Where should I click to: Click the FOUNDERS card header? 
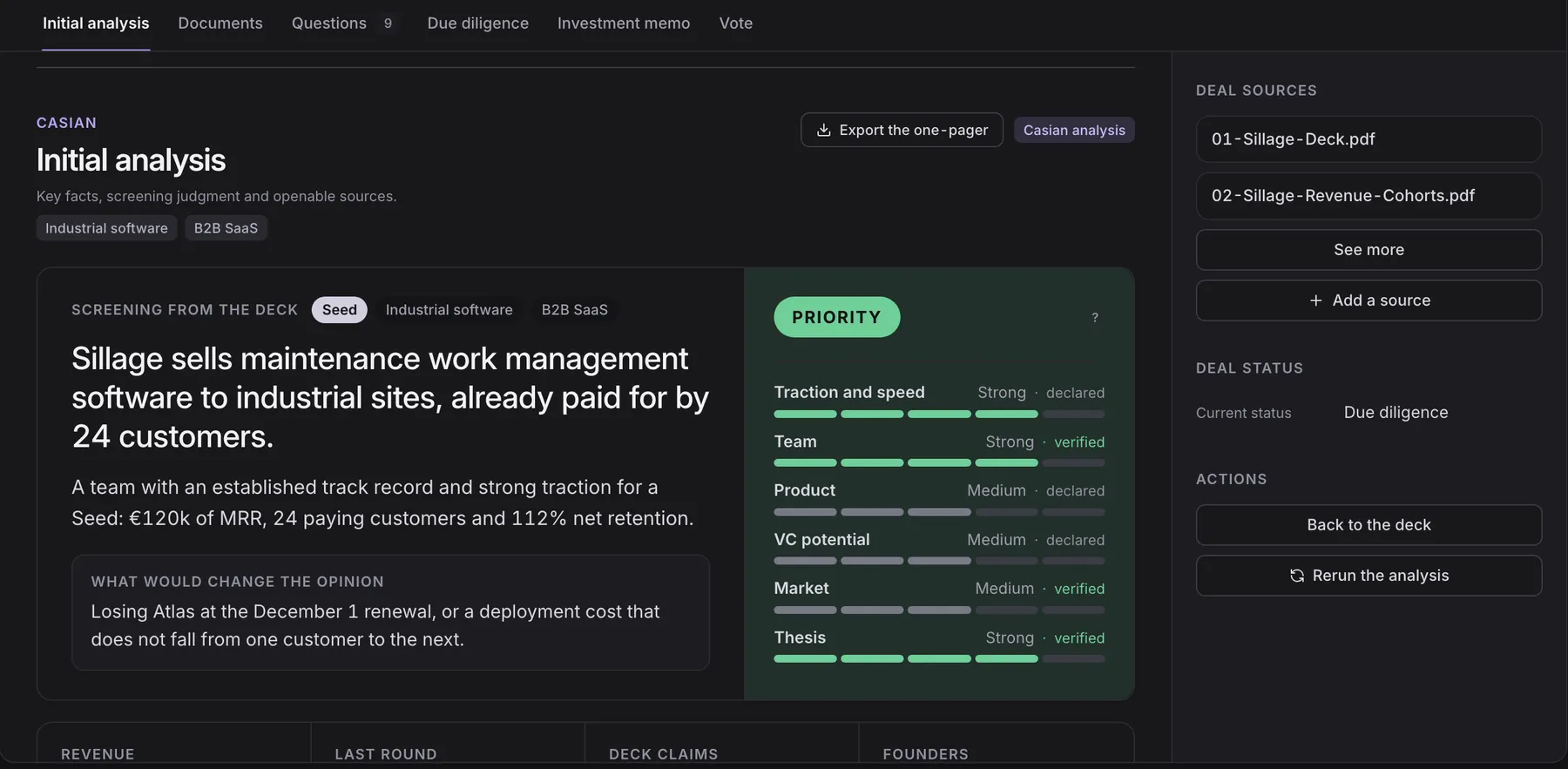pos(925,754)
